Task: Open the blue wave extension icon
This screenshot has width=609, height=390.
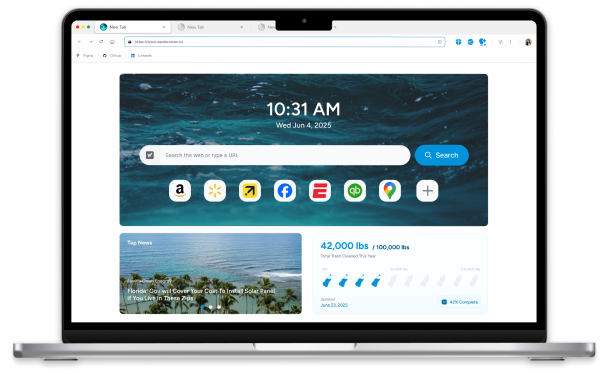Action: click(x=470, y=42)
